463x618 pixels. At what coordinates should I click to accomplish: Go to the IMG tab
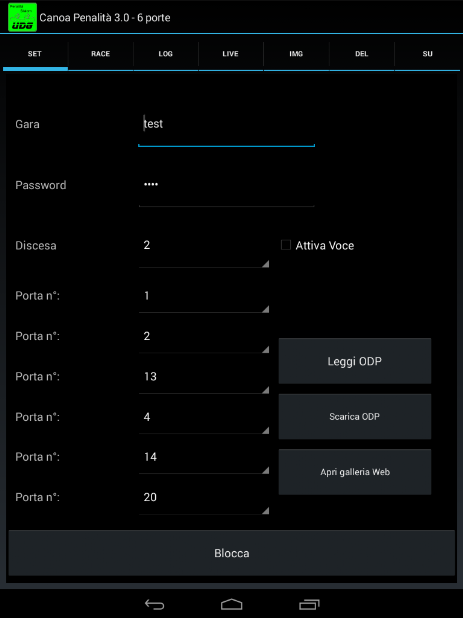(x=296, y=54)
